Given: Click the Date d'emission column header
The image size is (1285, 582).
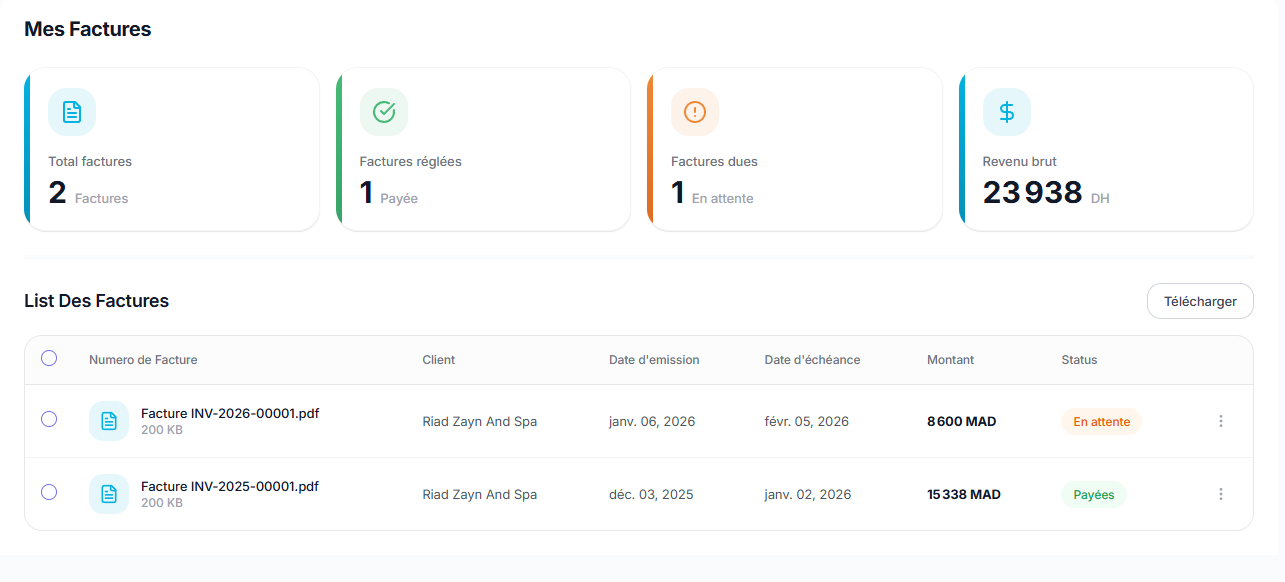Looking at the screenshot, I should click(x=654, y=360).
